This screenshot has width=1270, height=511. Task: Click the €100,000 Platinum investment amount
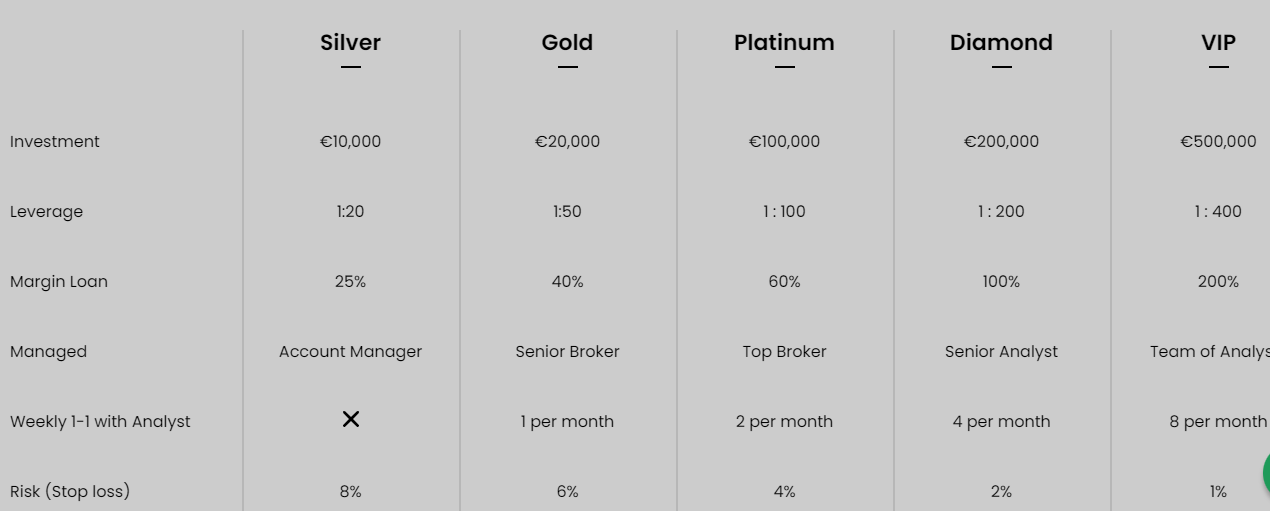(x=784, y=142)
